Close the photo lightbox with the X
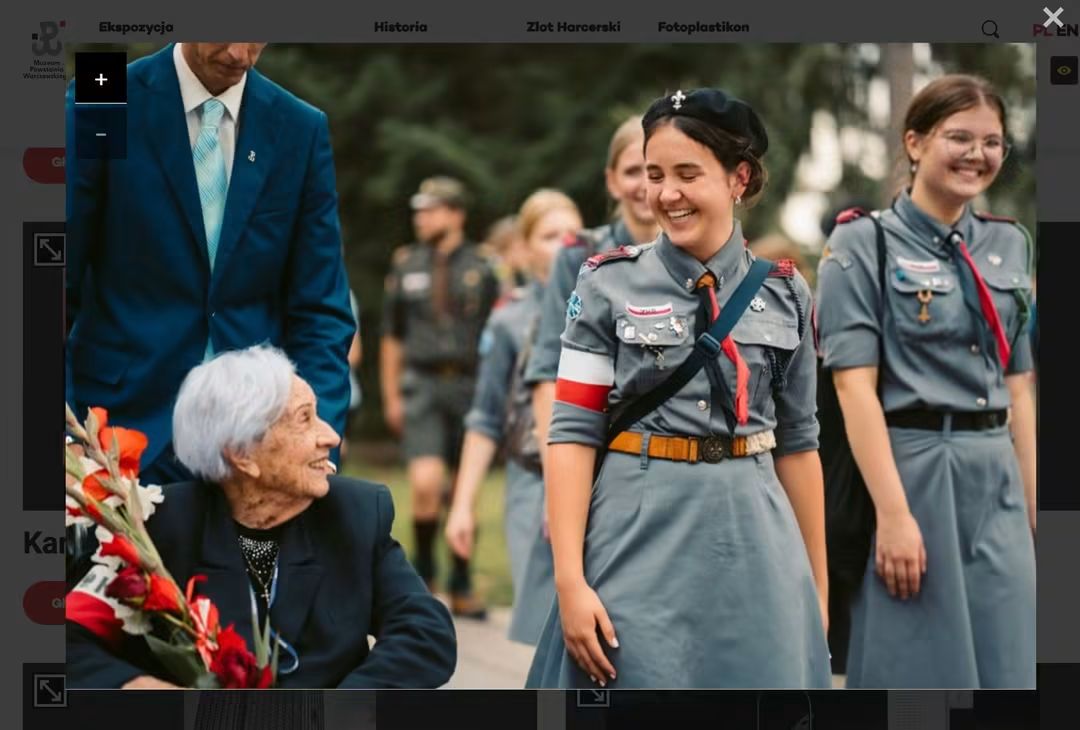Screen dimensions: 1080x730 (x=1052, y=17)
